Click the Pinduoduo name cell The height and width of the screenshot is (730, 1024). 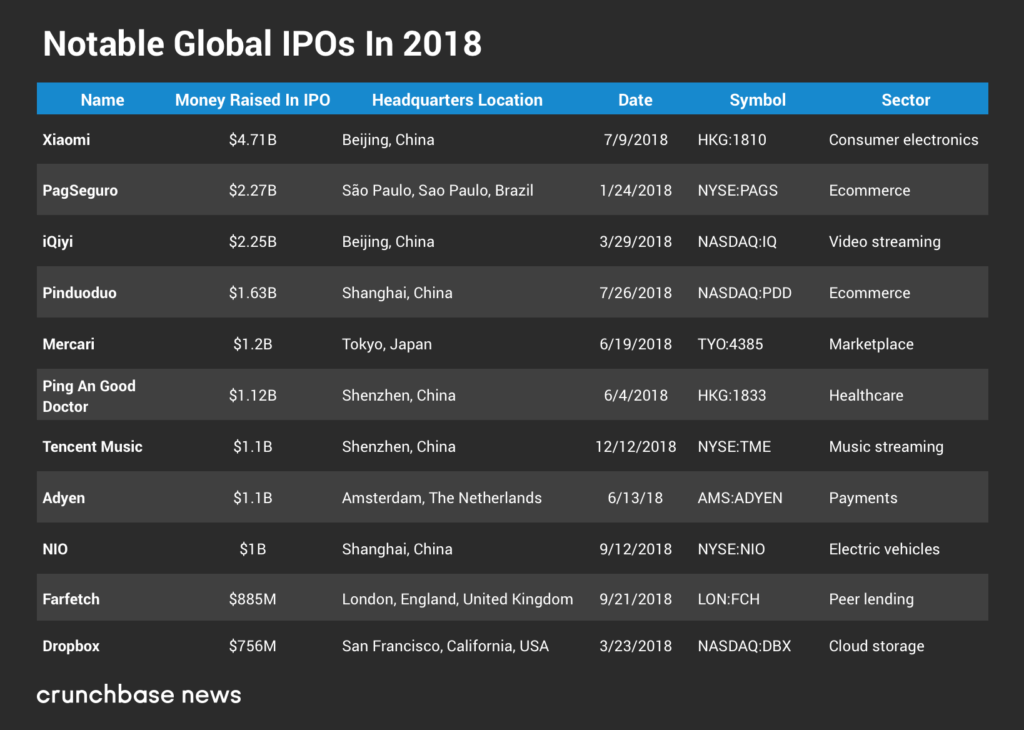click(79, 293)
